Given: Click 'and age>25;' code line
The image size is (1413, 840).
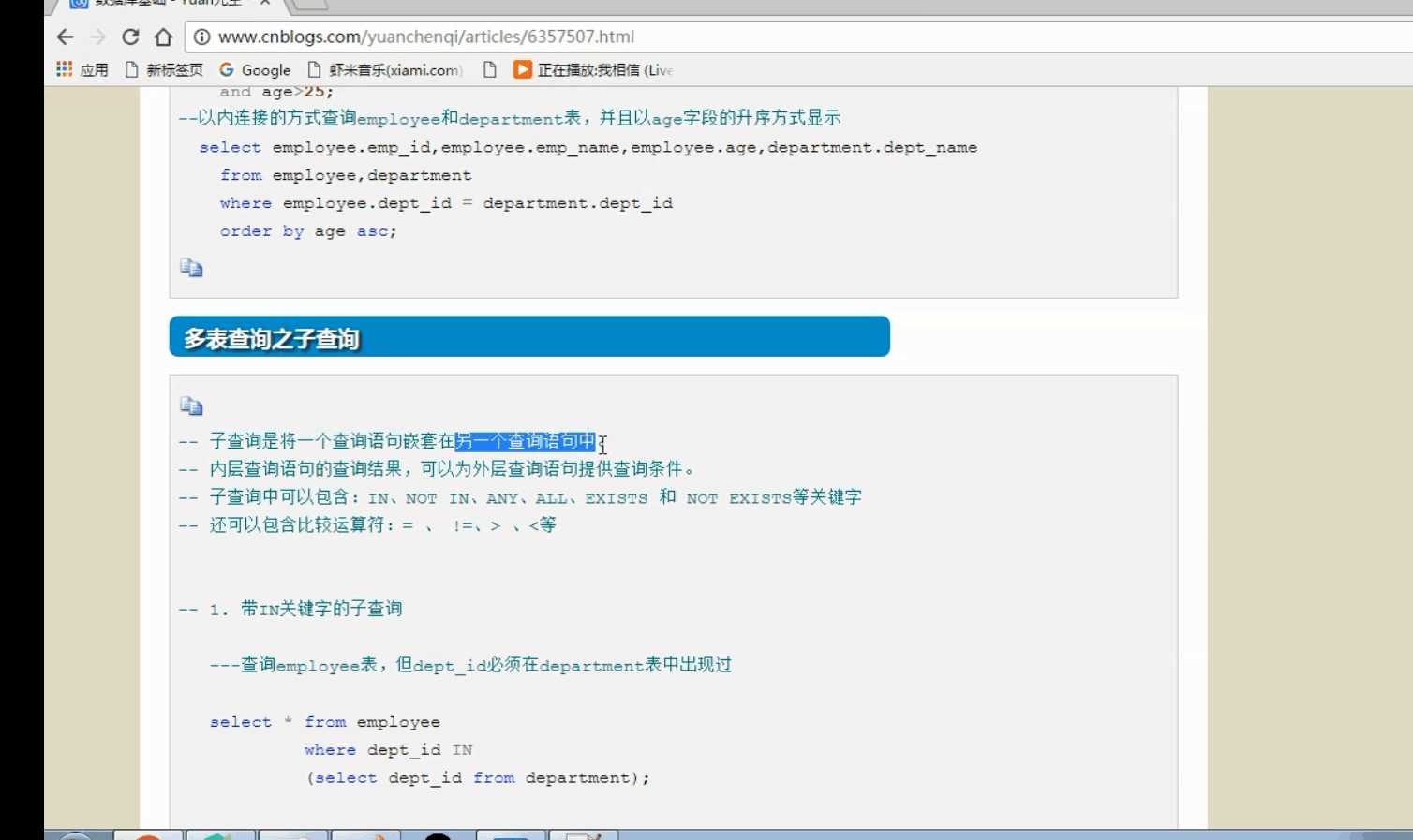Looking at the screenshot, I should [x=276, y=92].
